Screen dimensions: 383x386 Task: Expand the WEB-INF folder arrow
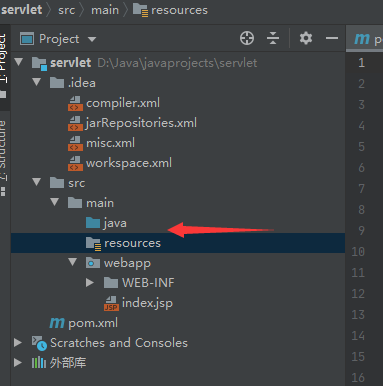pos(89,283)
